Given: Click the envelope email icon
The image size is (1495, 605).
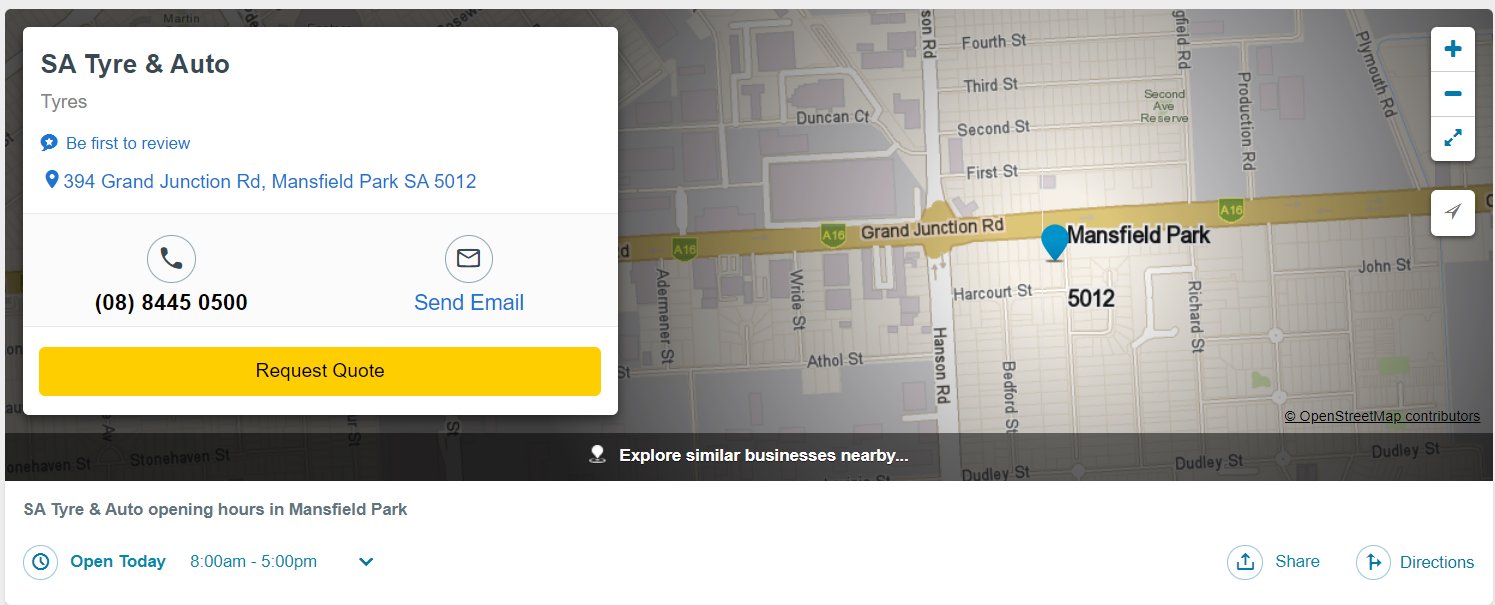Looking at the screenshot, I should point(469,259).
